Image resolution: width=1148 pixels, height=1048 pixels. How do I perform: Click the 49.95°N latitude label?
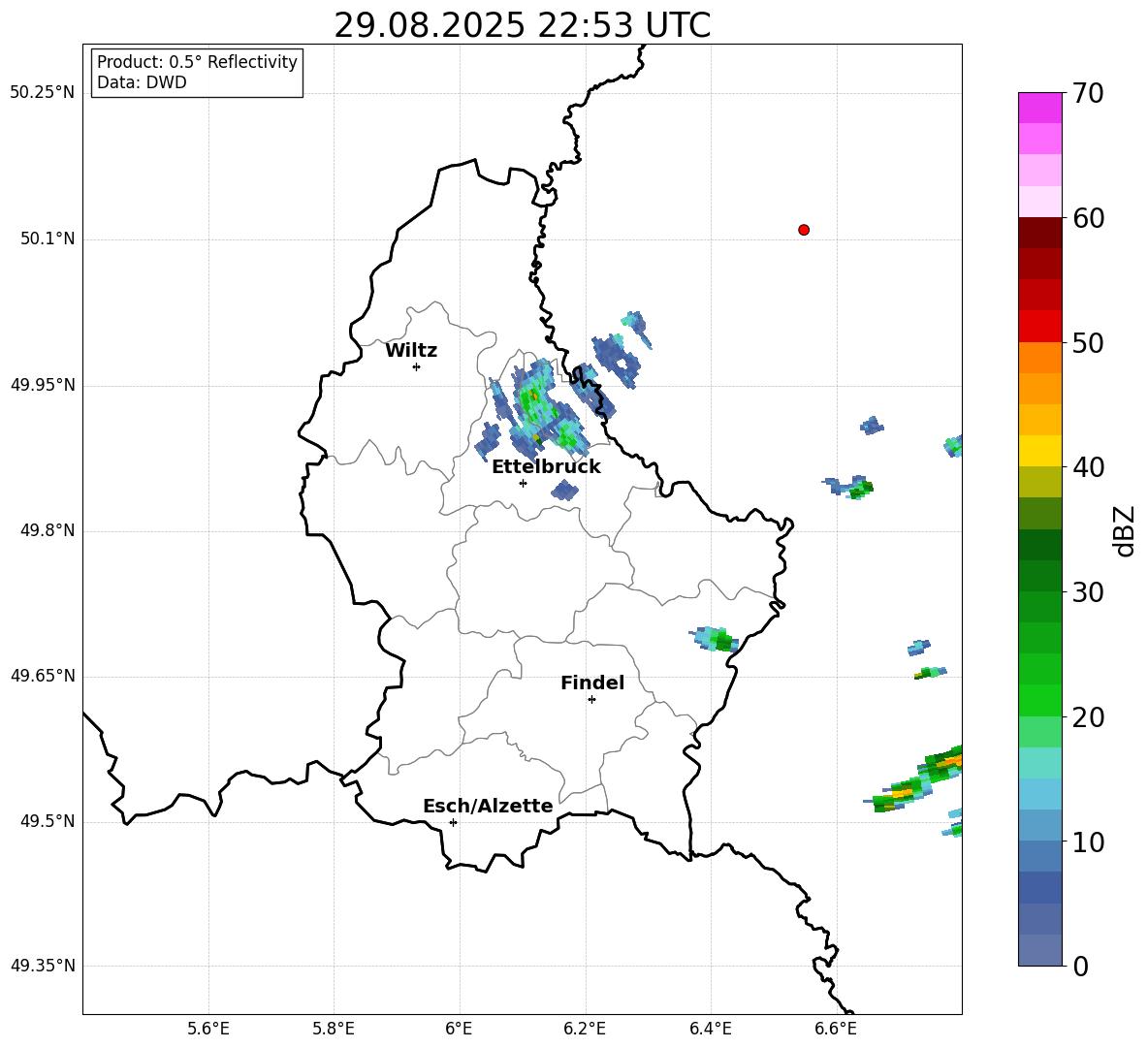pos(43,385)
